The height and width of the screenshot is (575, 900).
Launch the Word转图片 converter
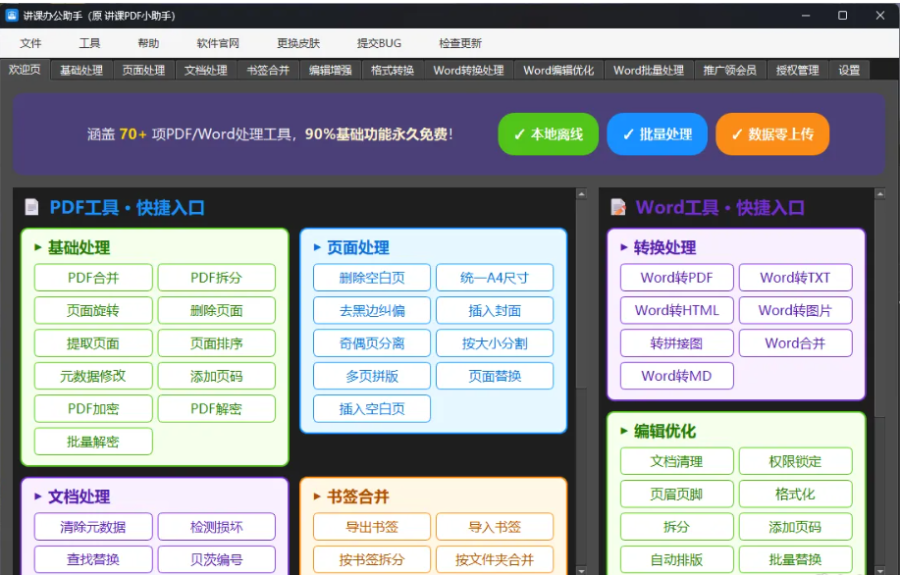(796, 310)
